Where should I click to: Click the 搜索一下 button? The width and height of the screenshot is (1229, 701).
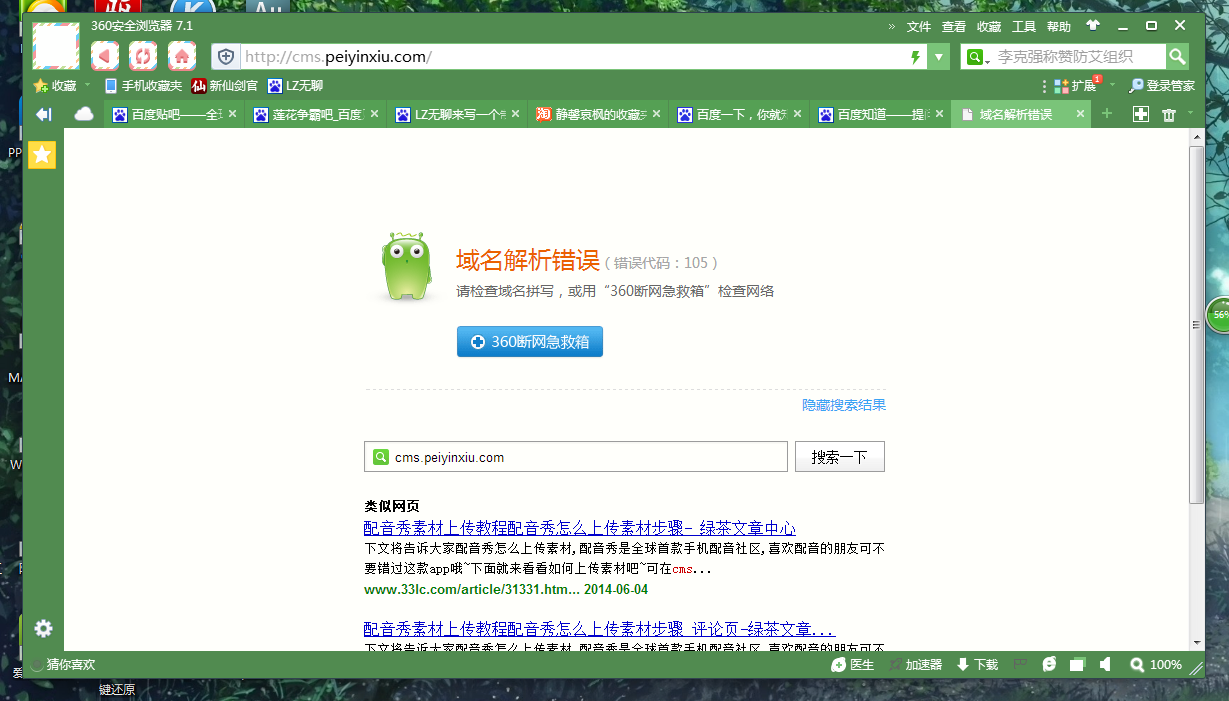point(840,457)
